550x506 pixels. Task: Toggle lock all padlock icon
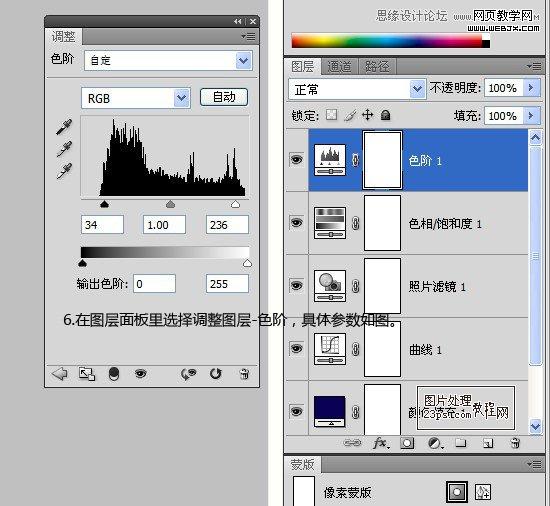pyautogui.click(x=385, y=115)
